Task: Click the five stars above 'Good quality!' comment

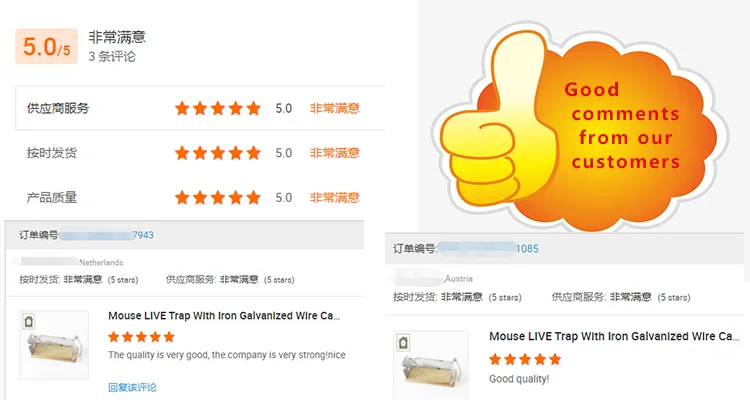Action: pyautogui.click(x=525, y=359)
